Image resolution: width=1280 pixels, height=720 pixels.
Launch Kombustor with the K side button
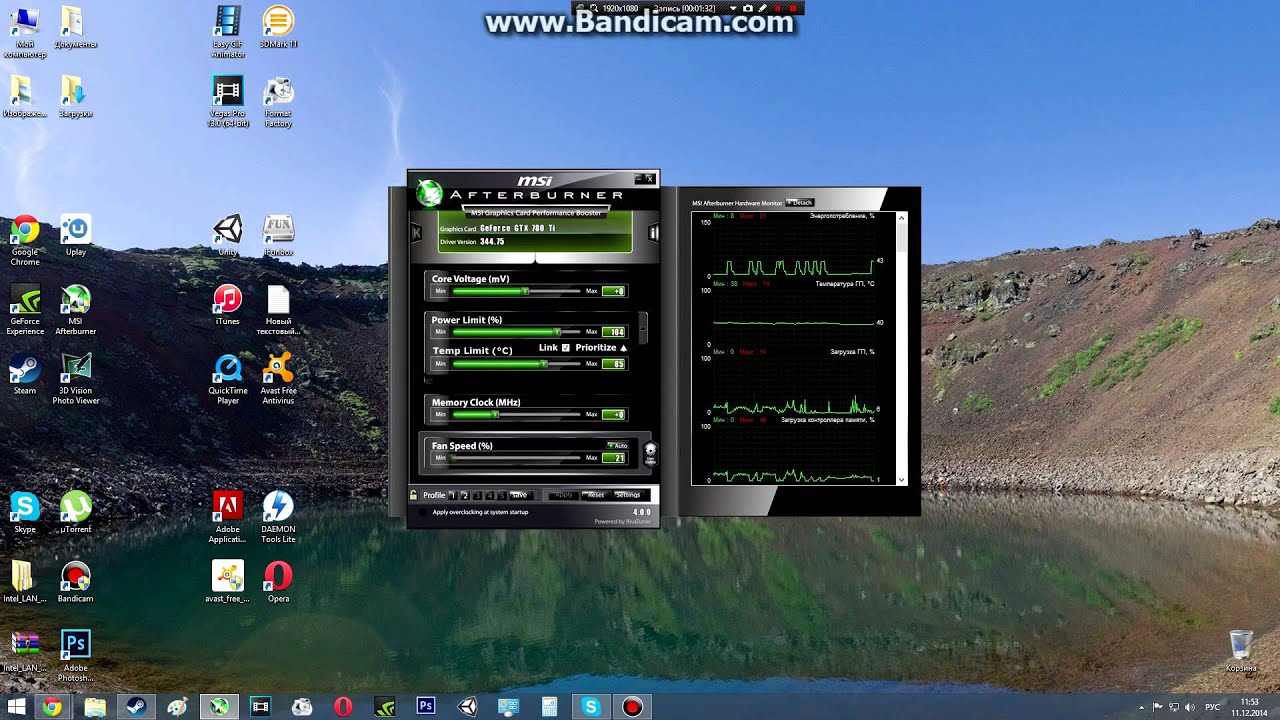click(x=416, y=232)
